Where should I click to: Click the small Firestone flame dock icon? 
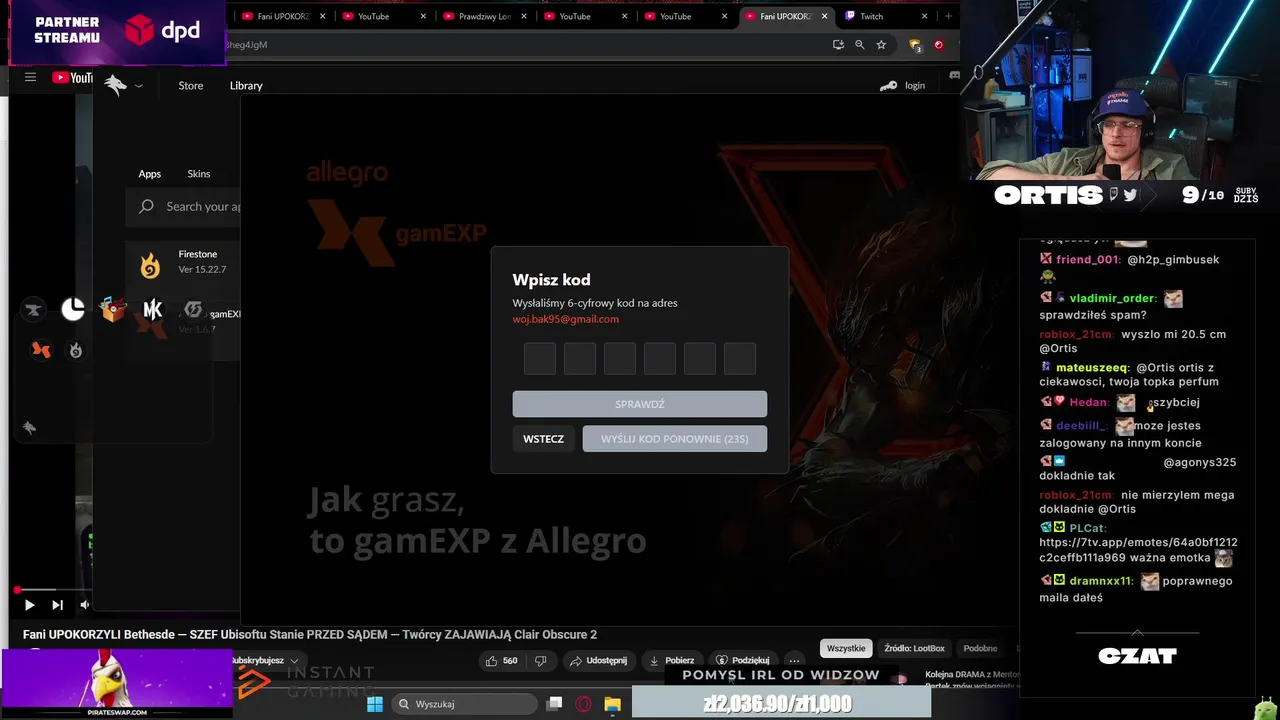76,350
